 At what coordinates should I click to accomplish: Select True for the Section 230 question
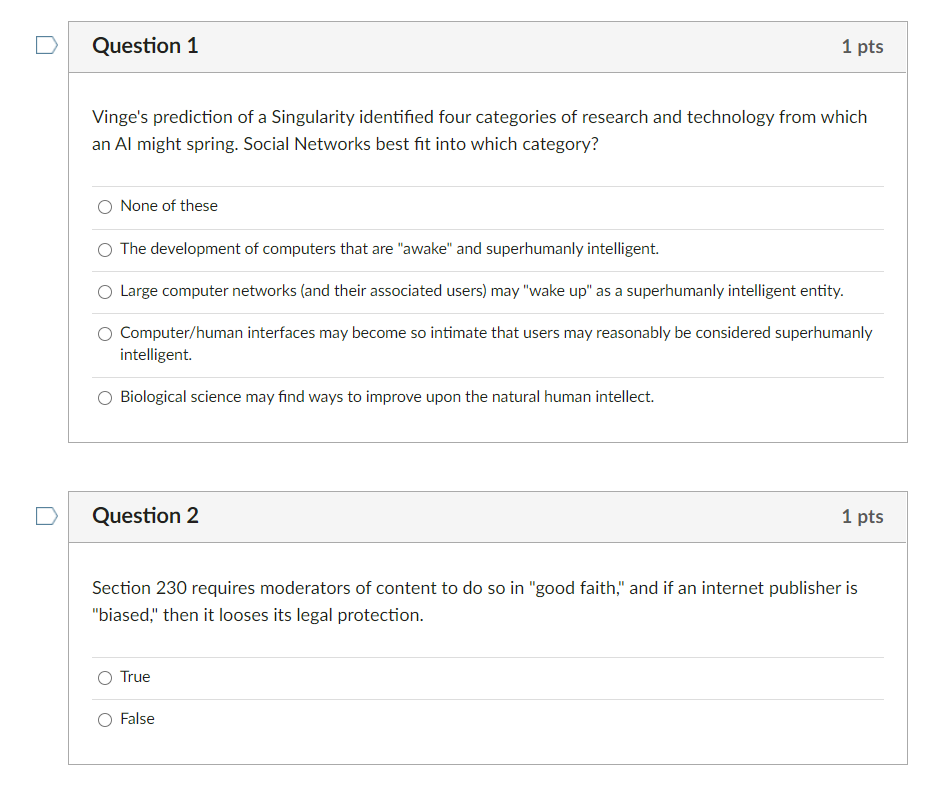105,677
